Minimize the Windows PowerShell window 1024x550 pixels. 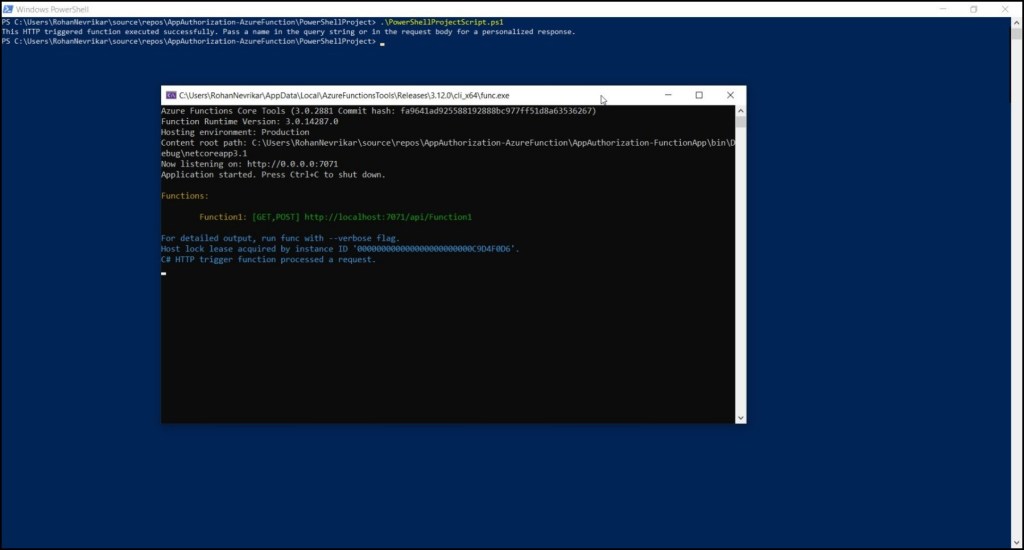pyautogui.click(x=938, y=9)
